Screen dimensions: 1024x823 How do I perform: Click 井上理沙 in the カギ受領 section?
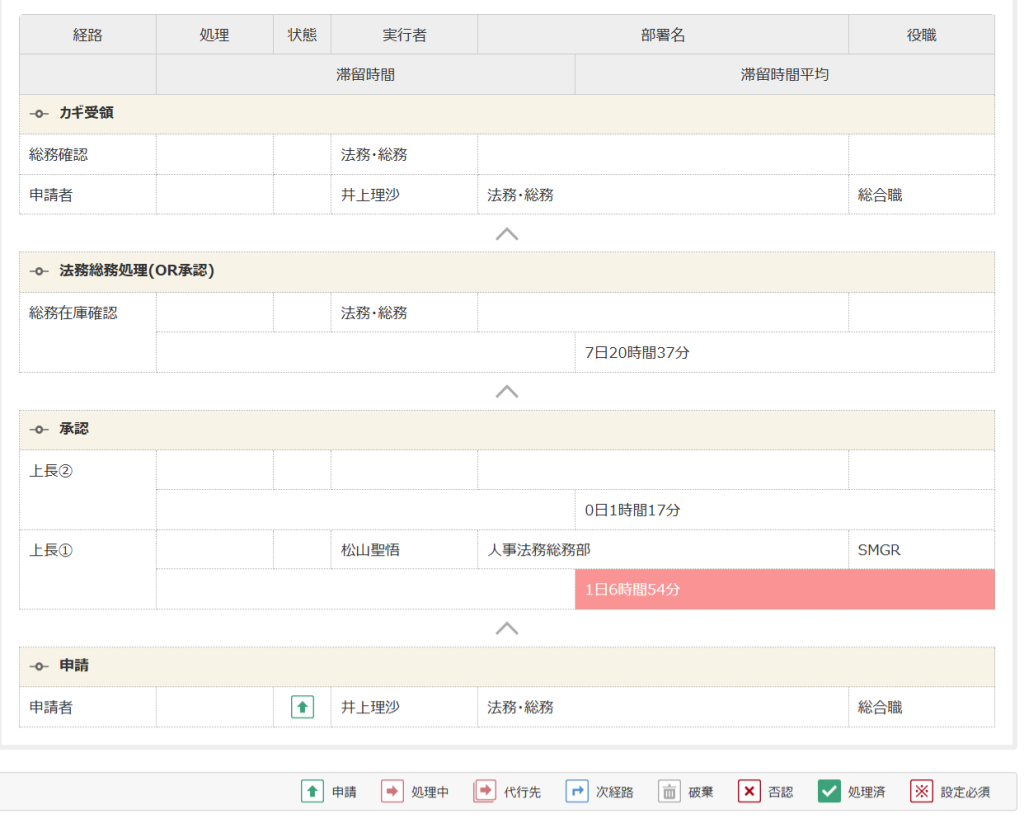click(370, 195)
